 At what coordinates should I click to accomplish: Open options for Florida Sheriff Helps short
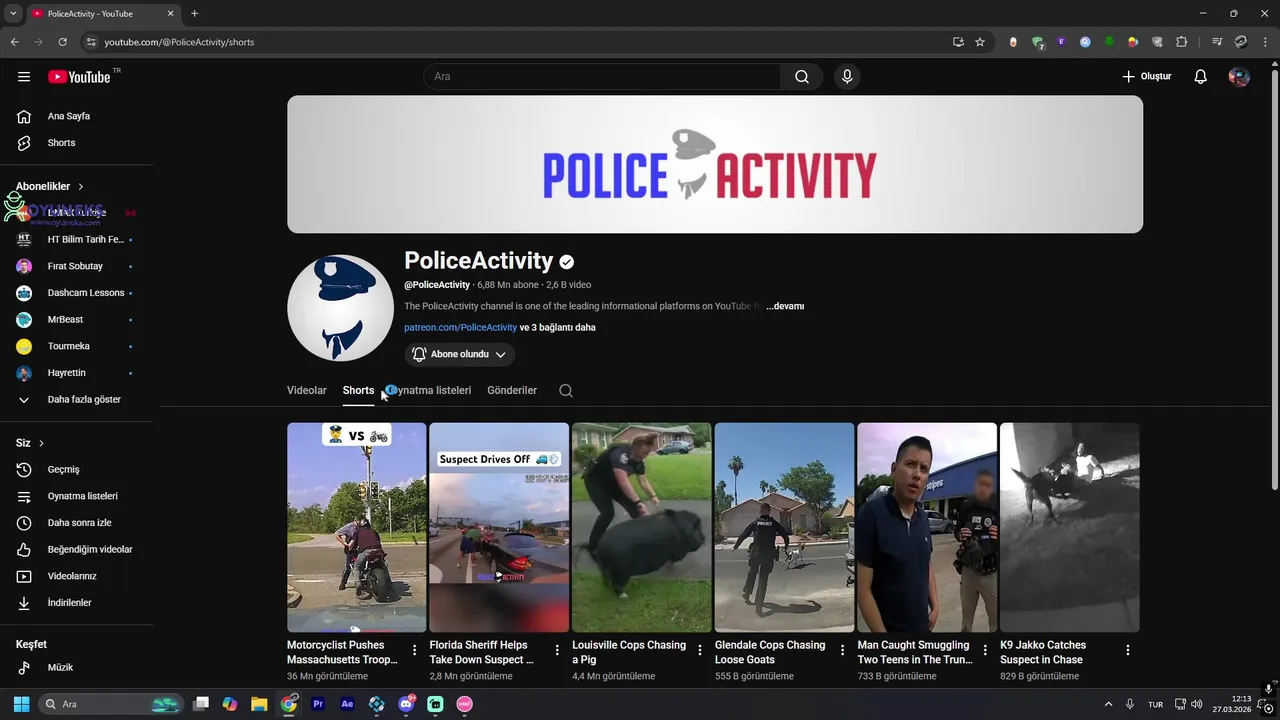[557, 650]
